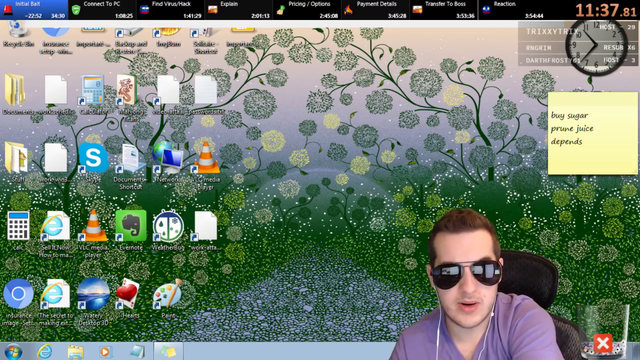Screen dimensions: 640x360
Task: Click the notepad-style taskbar icon
Action: point(137,351)
